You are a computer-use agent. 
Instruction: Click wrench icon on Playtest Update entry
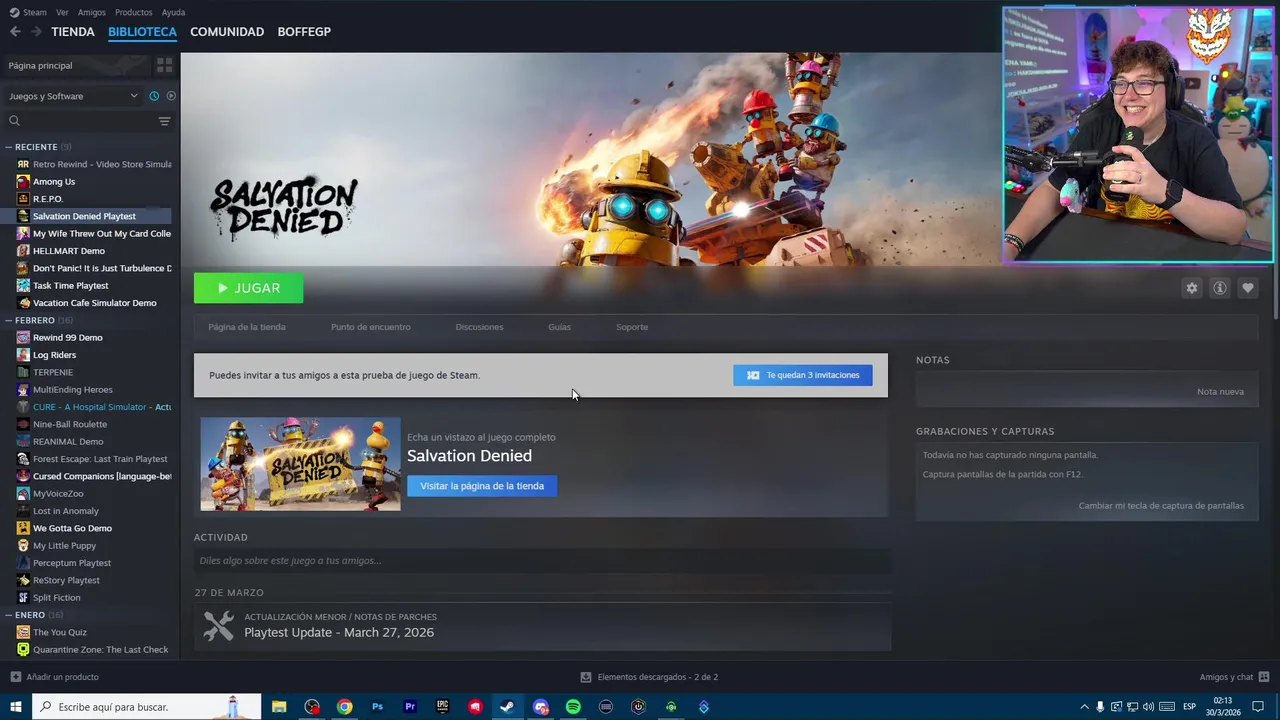point(218,626)
